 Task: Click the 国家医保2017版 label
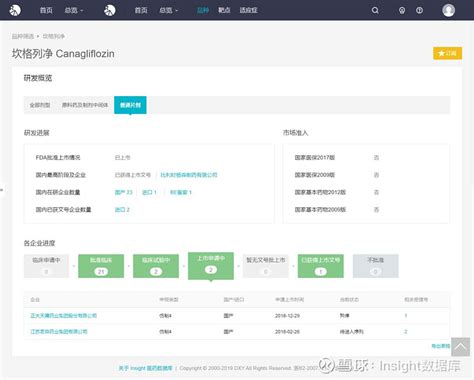315,157
